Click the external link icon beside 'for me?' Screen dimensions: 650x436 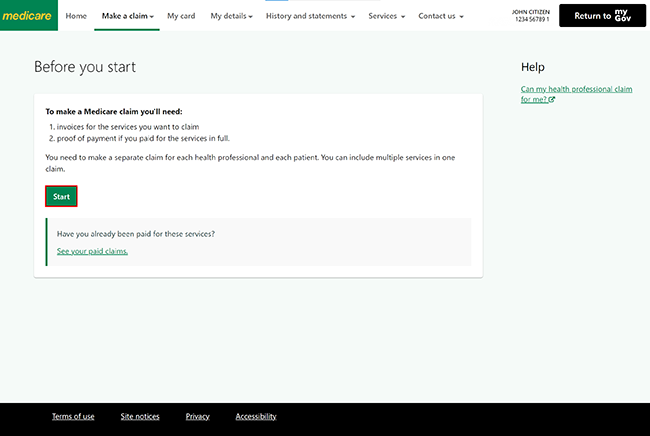(552, 99)
